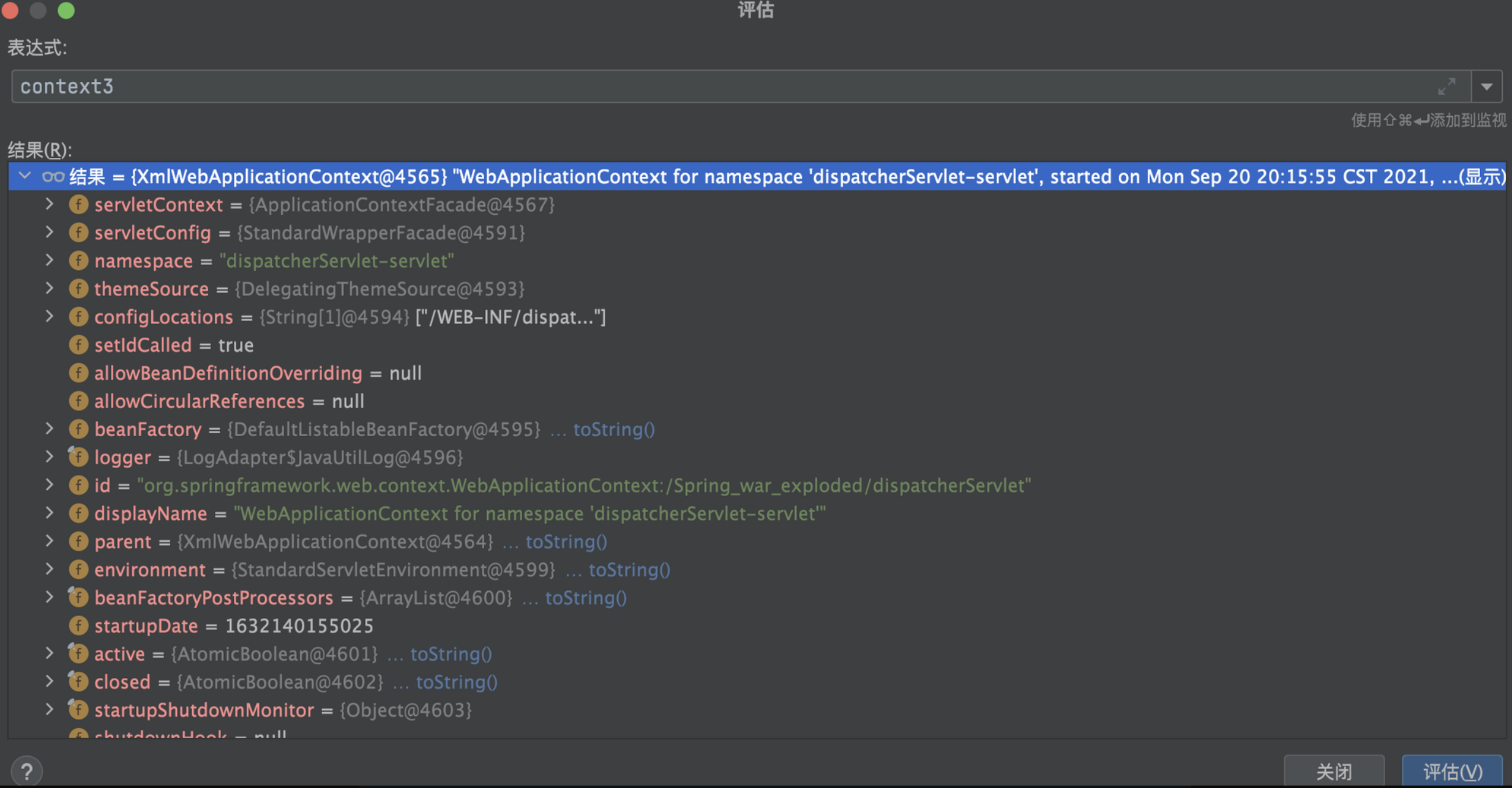The width and height of the screenshot is (1512, 788).
Task: Open the expression history dropdown arrow
Action: click(x=1487, y=87)
